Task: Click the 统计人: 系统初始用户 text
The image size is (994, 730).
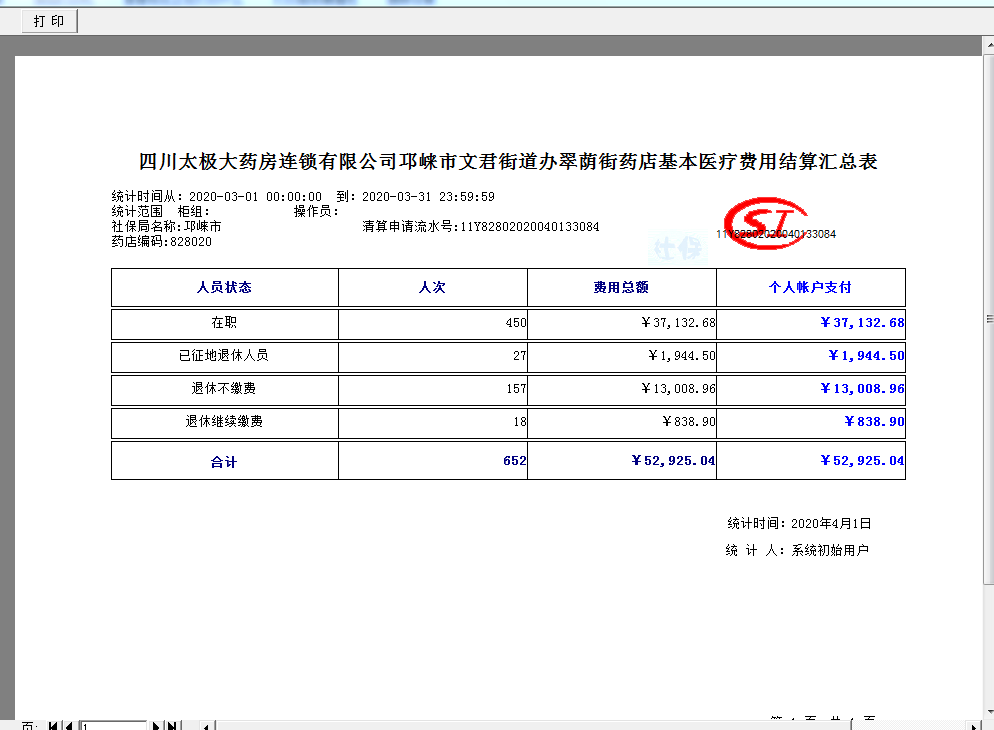Action: coord(797,550)
